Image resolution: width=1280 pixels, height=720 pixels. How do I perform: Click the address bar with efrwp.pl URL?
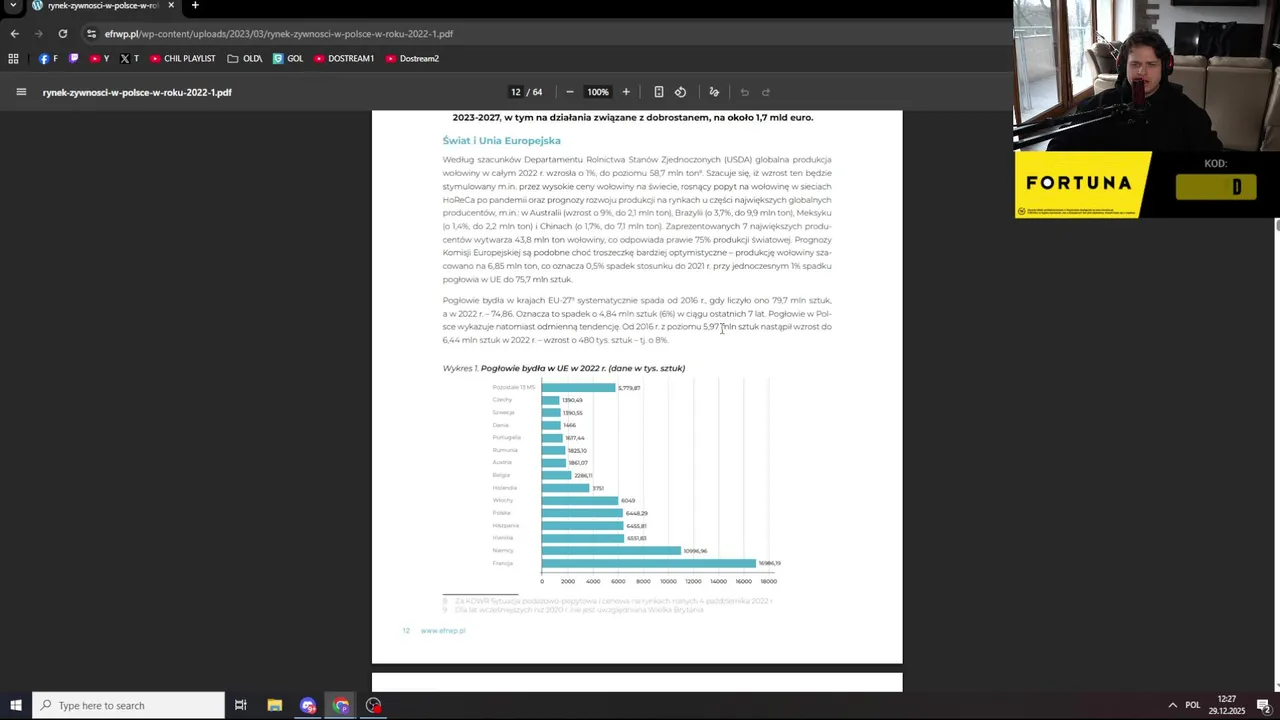(x=279, y=33)
